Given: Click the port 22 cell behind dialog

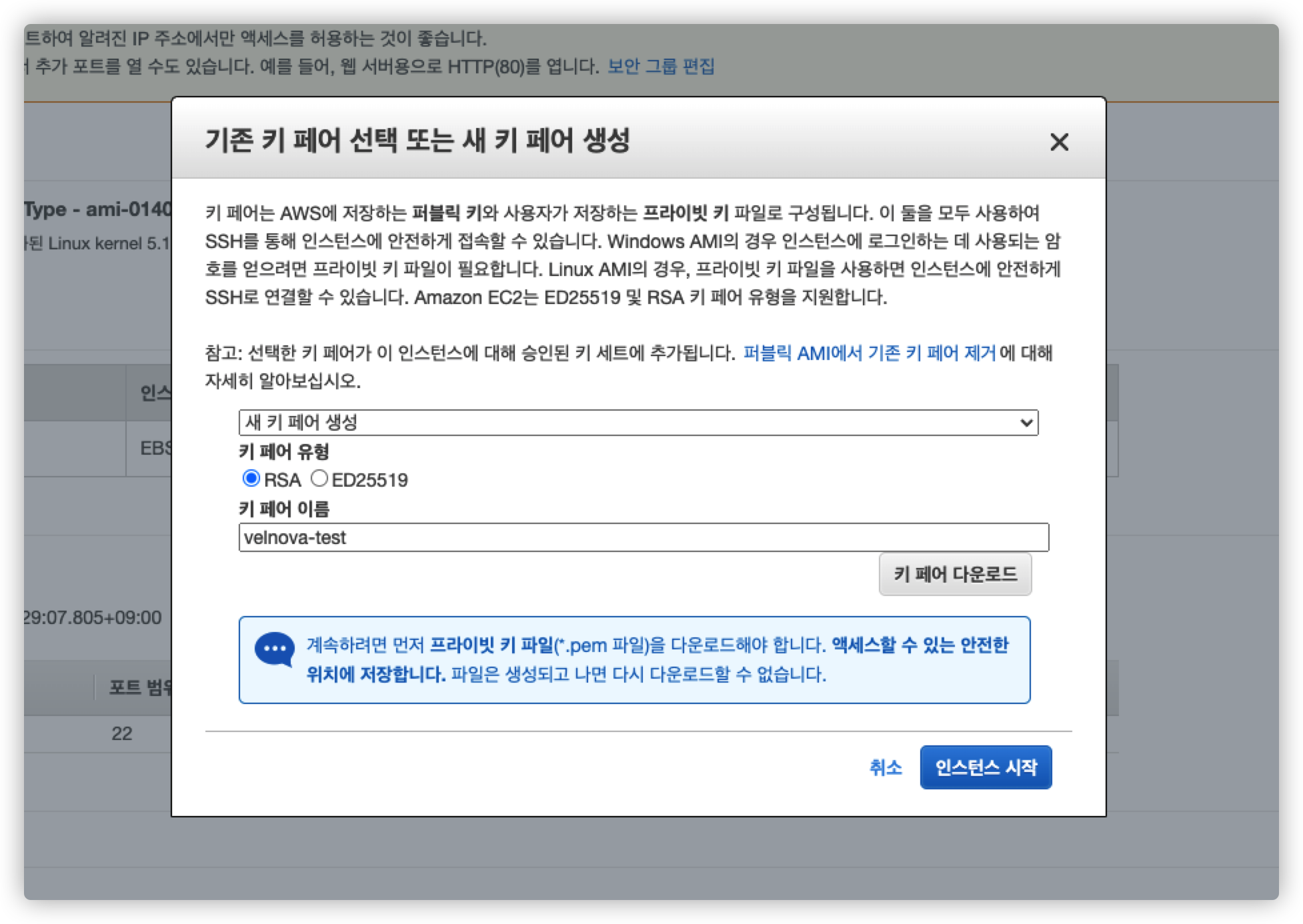Looking at the screenshot, I should (x=121, y=733).
